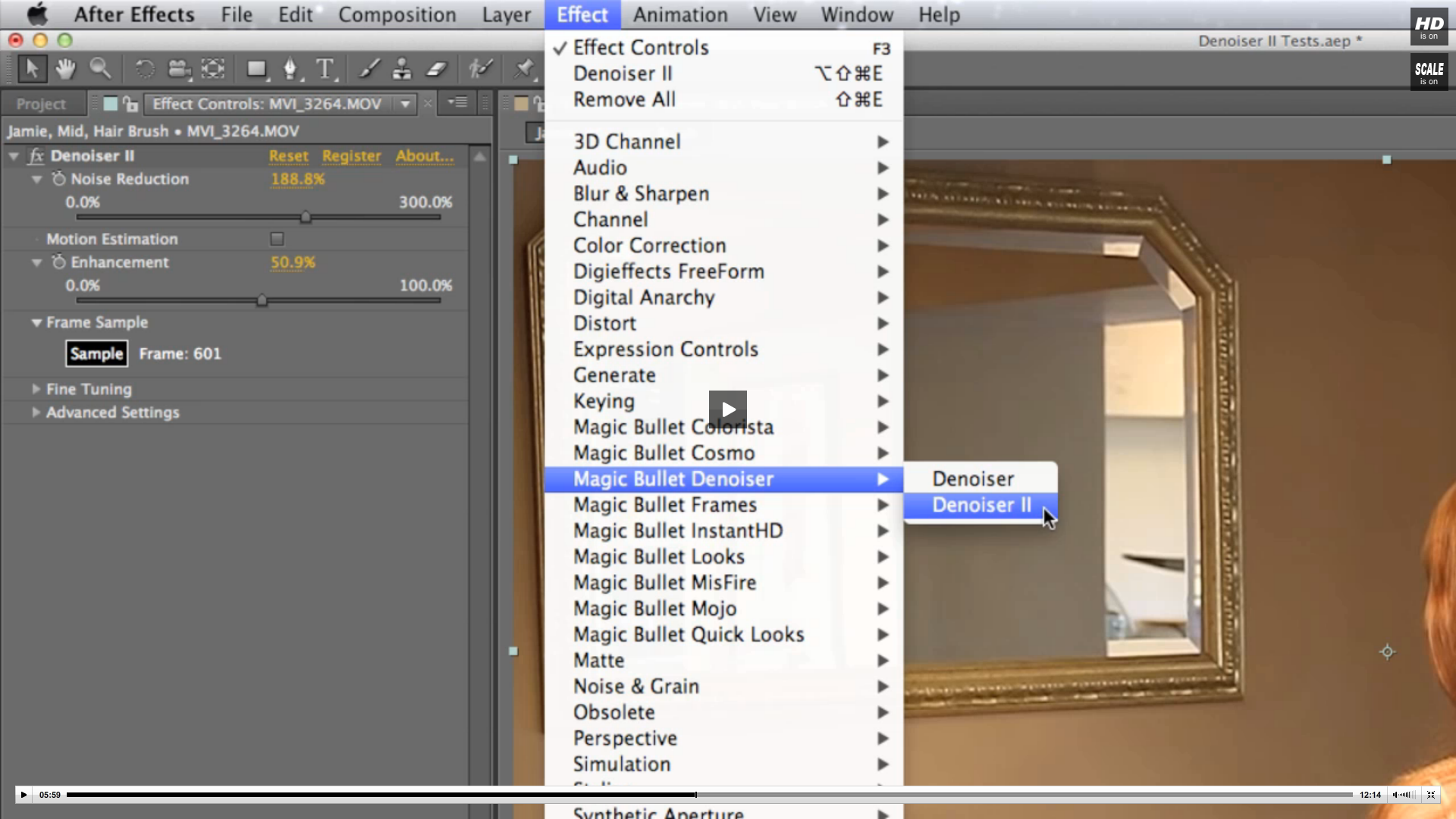
Task: Select the Rectangle shape tool
Action: click(x=257, y=70)
